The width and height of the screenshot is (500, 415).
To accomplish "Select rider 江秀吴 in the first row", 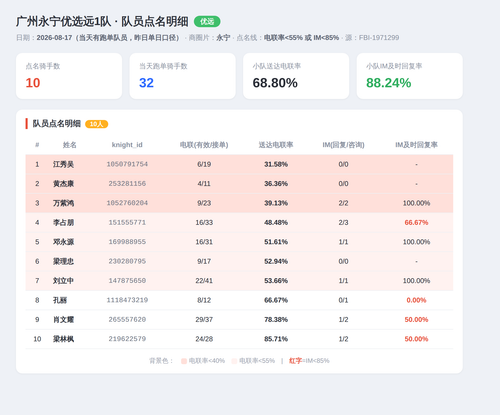I will pos(63,164).
